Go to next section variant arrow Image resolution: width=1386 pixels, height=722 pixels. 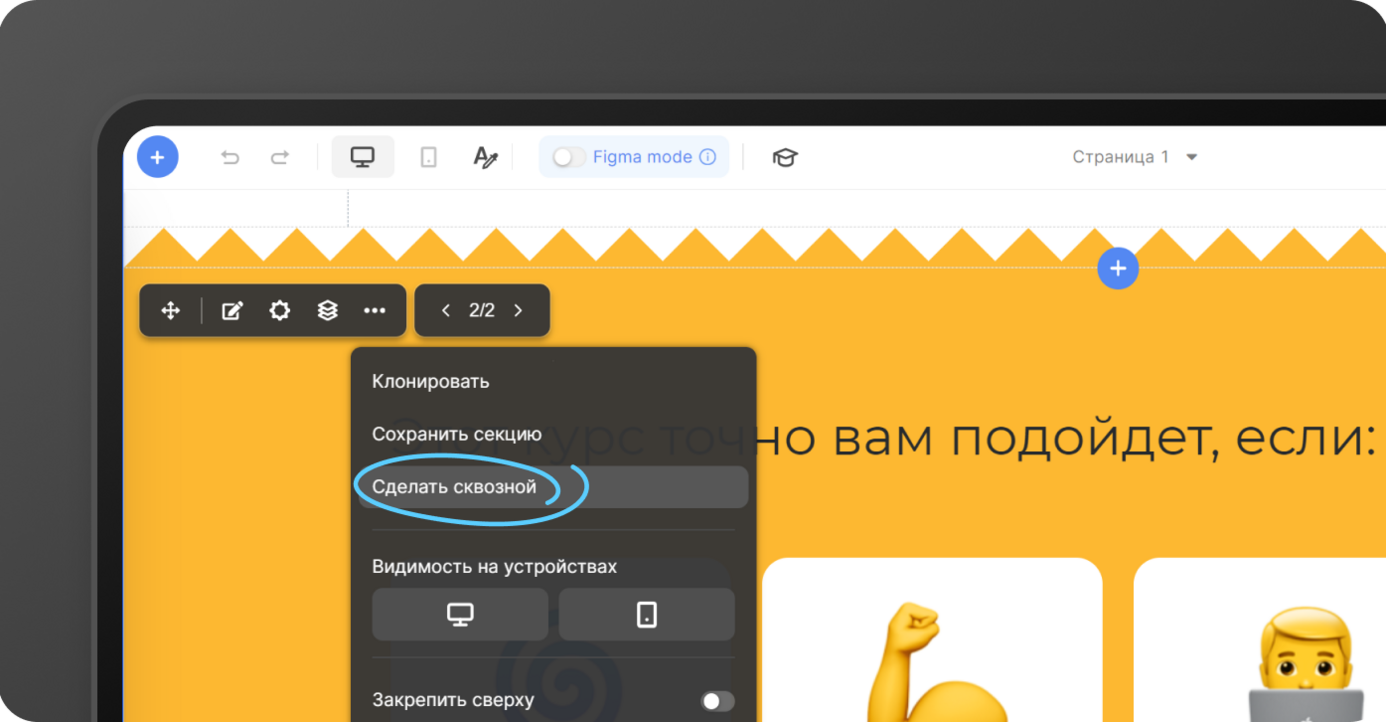pyautogui.click(x=518, y=311)
